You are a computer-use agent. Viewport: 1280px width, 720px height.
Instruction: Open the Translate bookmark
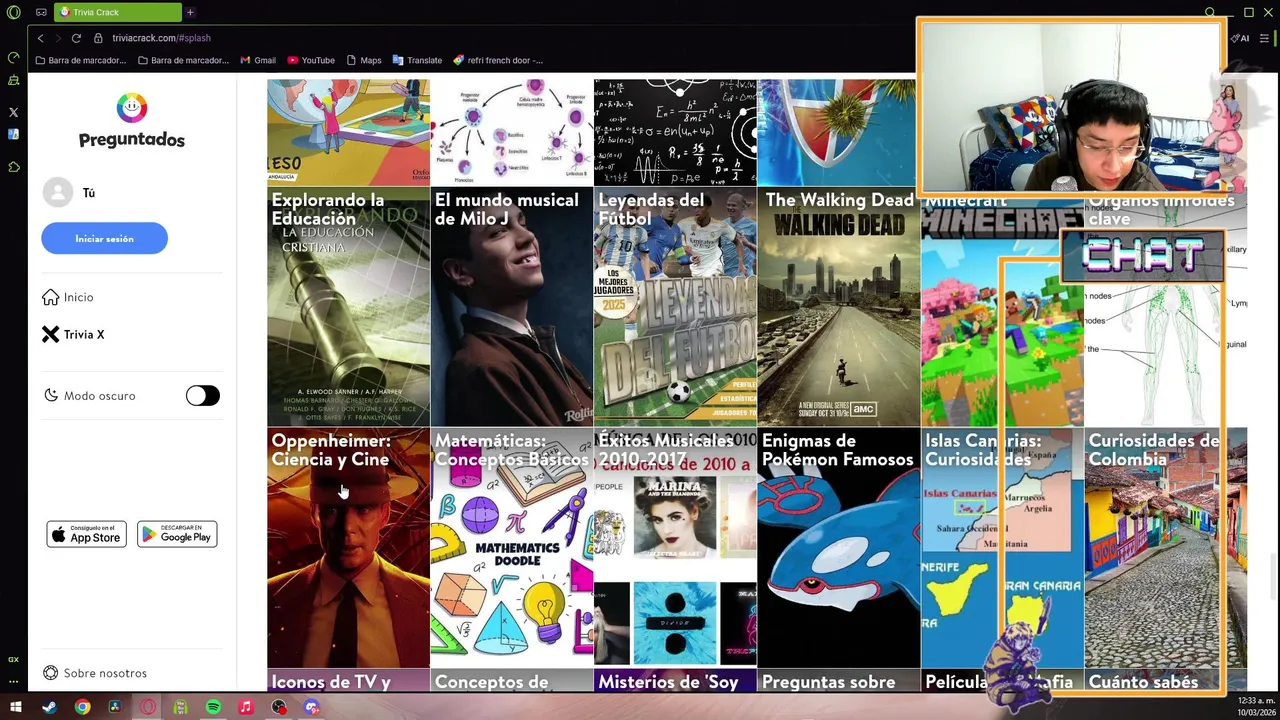417,60
